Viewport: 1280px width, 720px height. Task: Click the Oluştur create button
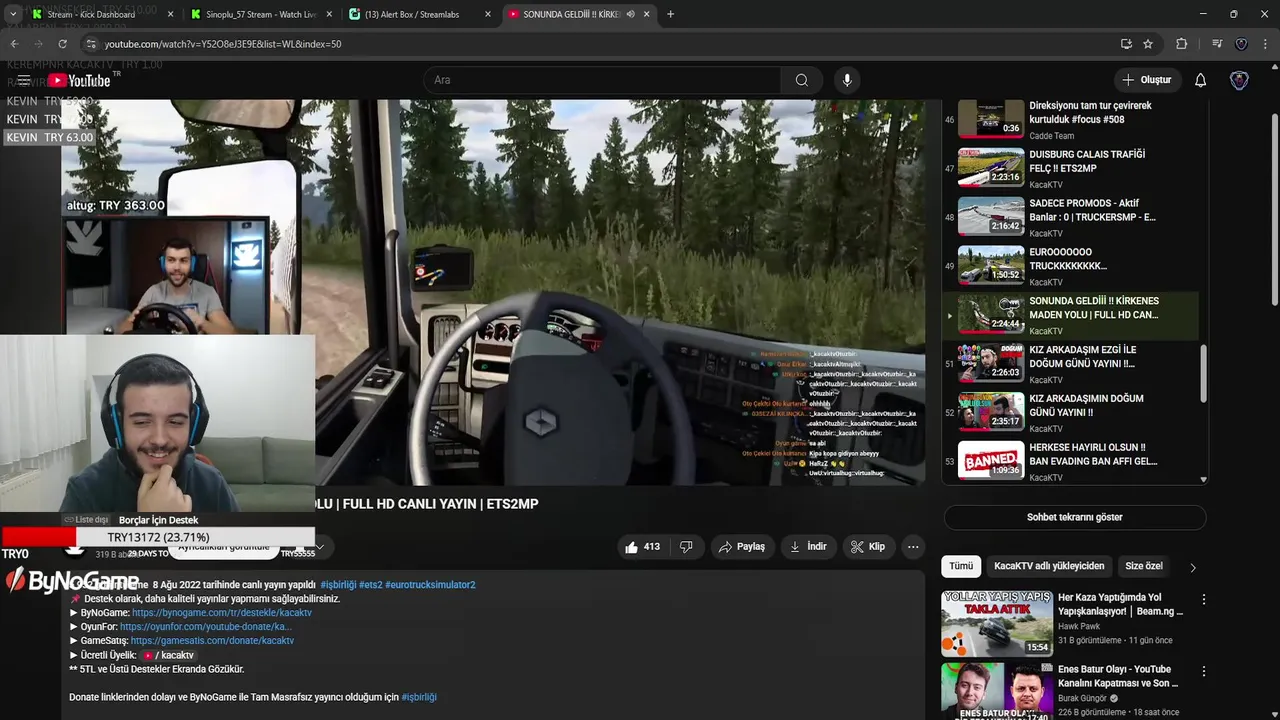(x=1146, y=80)
